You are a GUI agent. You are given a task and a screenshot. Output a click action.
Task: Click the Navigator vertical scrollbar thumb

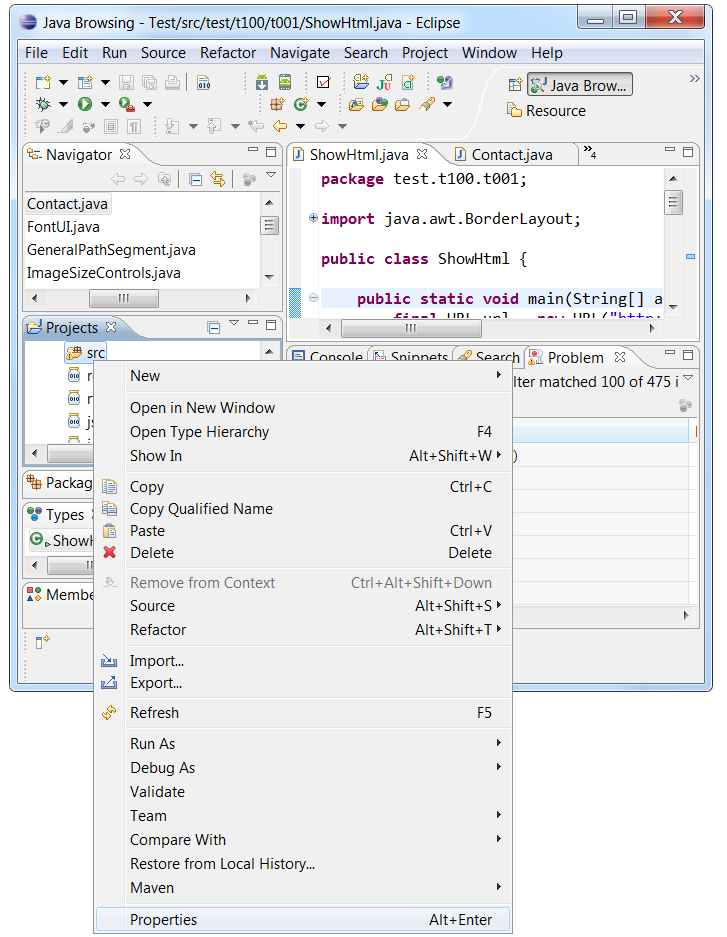pyautogui.click(x=269, y=225)
